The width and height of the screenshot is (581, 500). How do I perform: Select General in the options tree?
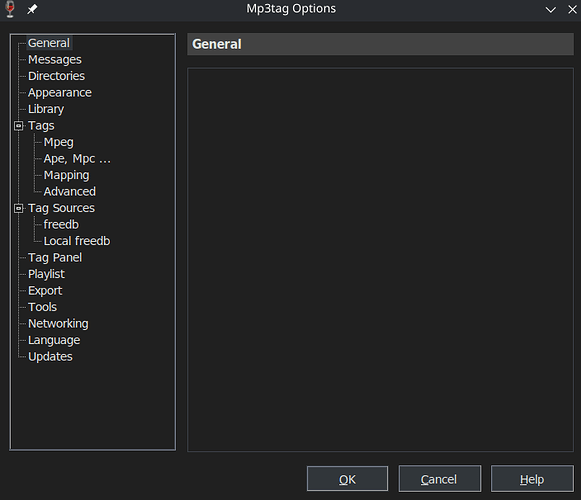click(x=49, y=43)
